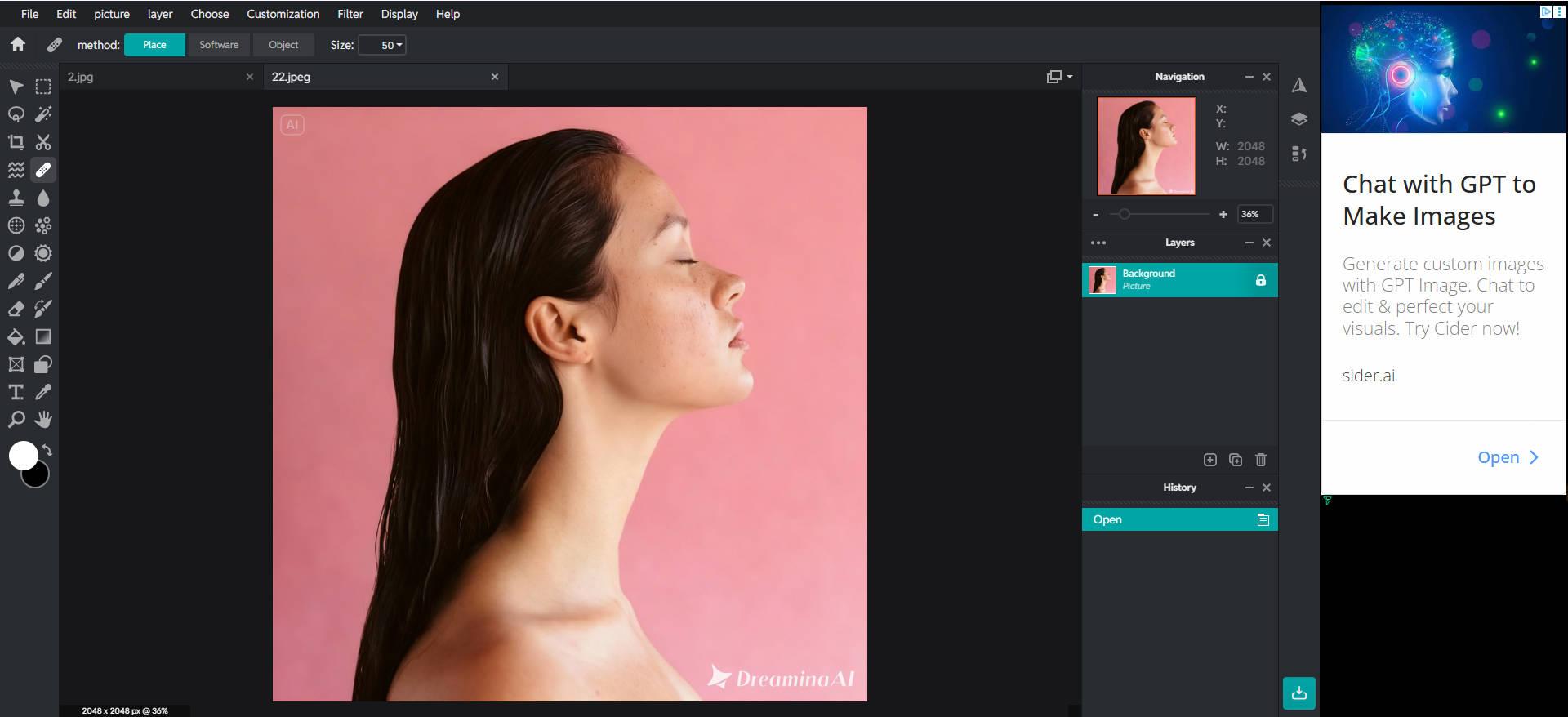This screenshot has height=717, width=1568.
Task: Open the Layers panel options menu
Action: pos(1098,243)
